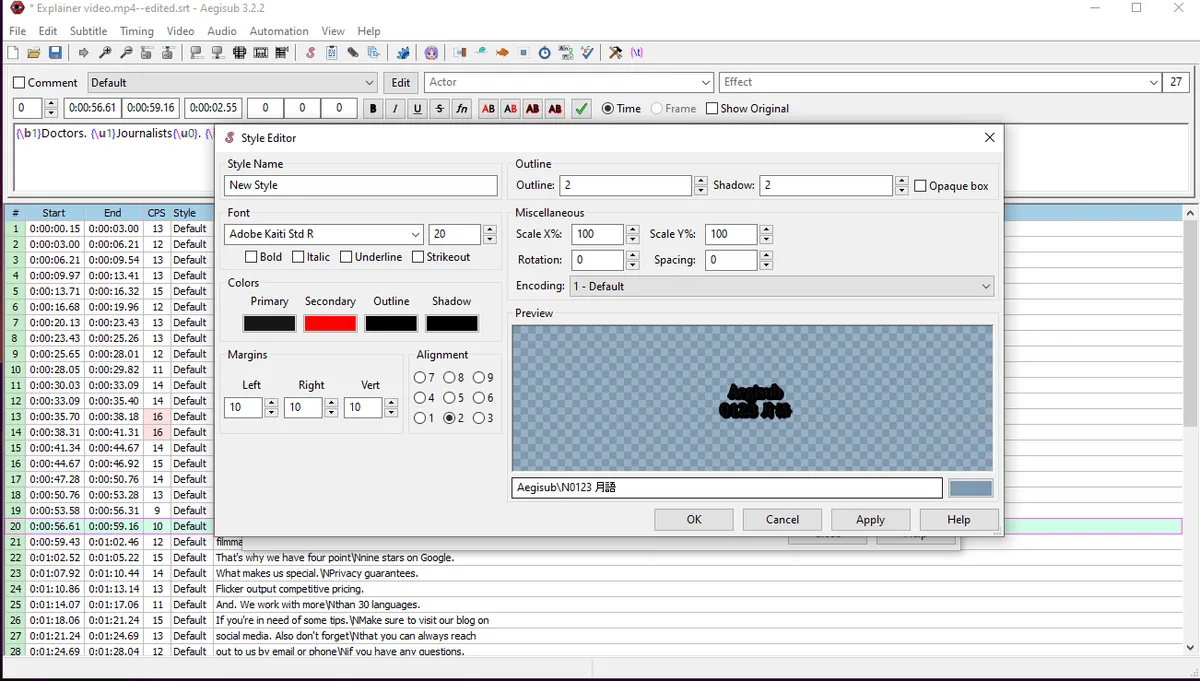Open the Encoding dropdown

pyautogui.click(x=985, y=286)
